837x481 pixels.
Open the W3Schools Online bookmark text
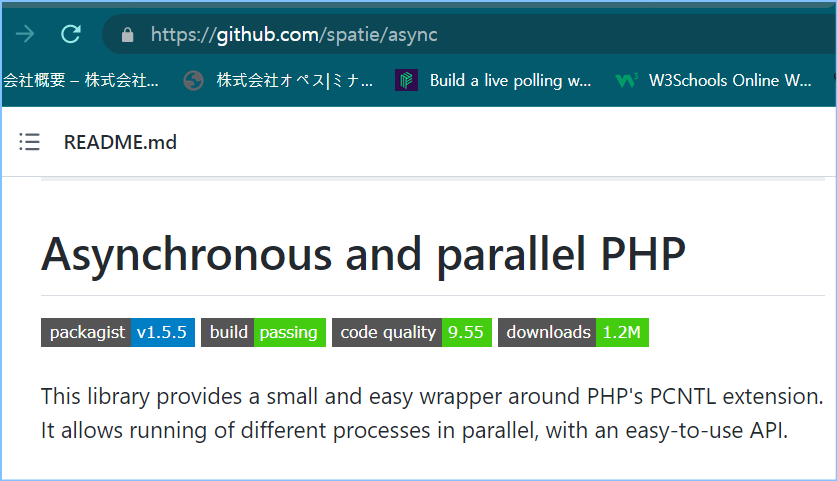pos(730,81)
